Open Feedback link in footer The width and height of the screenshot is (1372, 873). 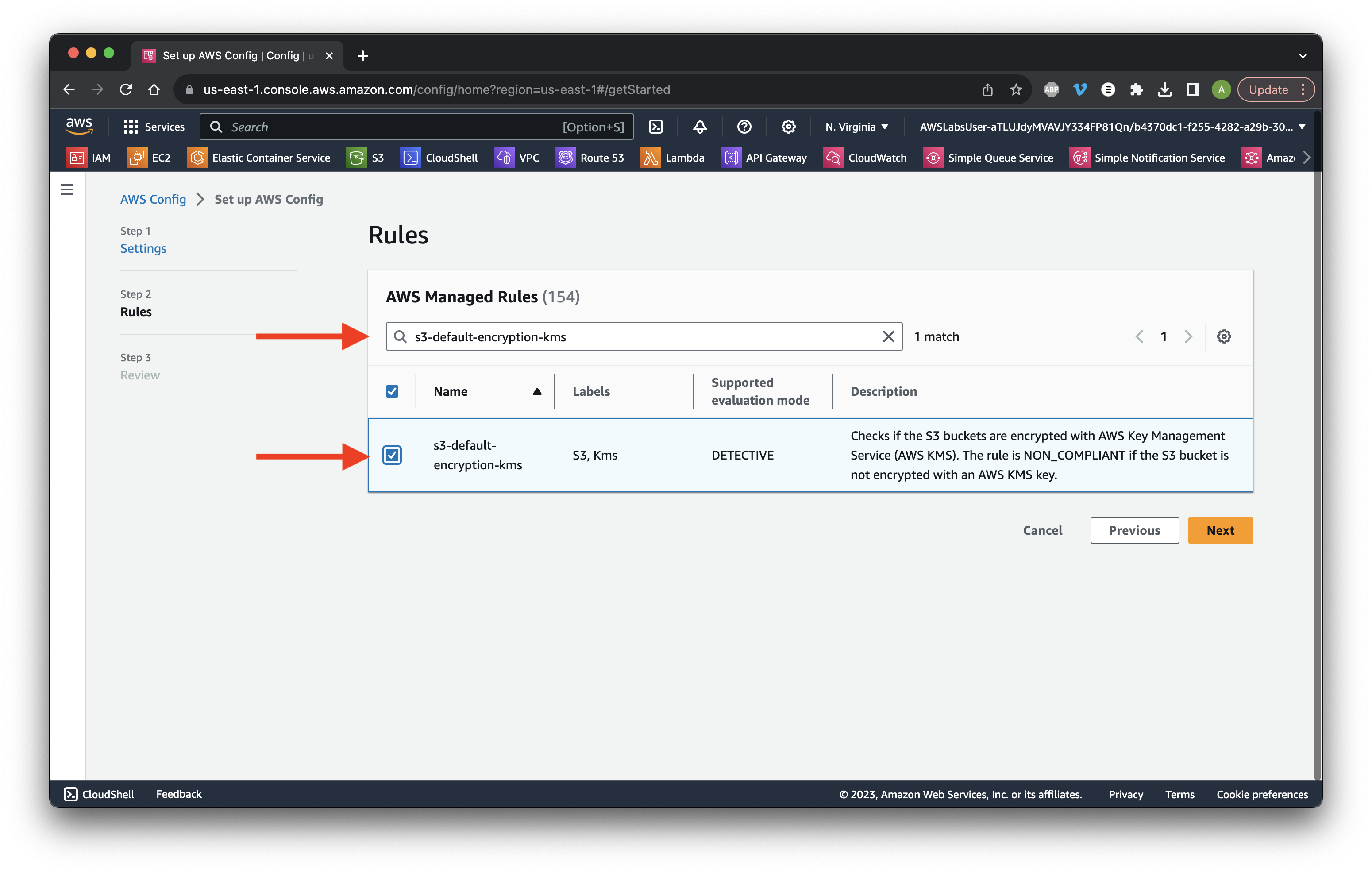(x=179, y=794)
